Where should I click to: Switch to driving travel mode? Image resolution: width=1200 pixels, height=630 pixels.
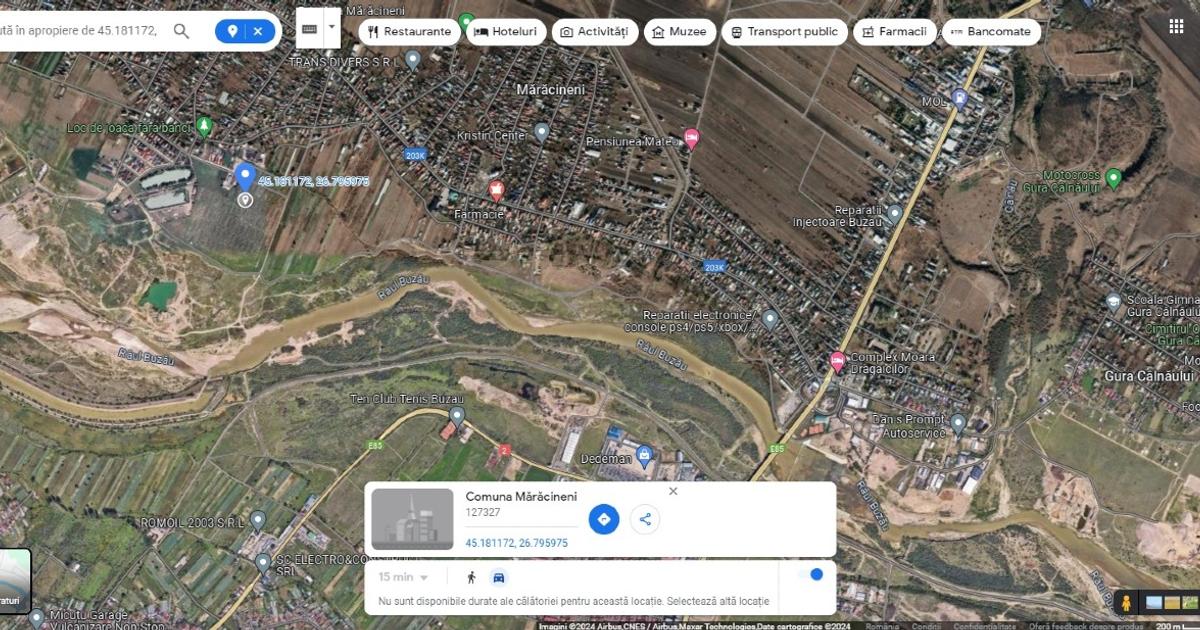click(499, 575)
